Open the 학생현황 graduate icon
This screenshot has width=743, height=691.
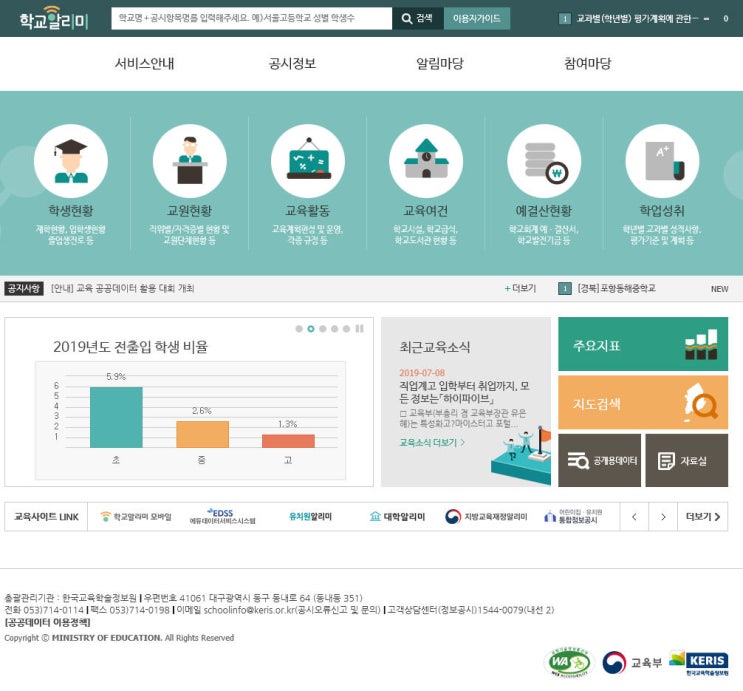71,161
